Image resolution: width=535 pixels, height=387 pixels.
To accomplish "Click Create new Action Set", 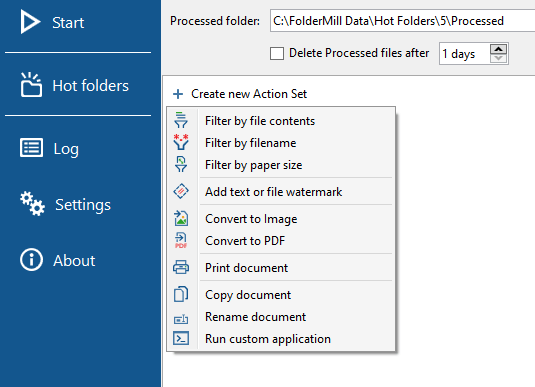I will coord(249,94).
